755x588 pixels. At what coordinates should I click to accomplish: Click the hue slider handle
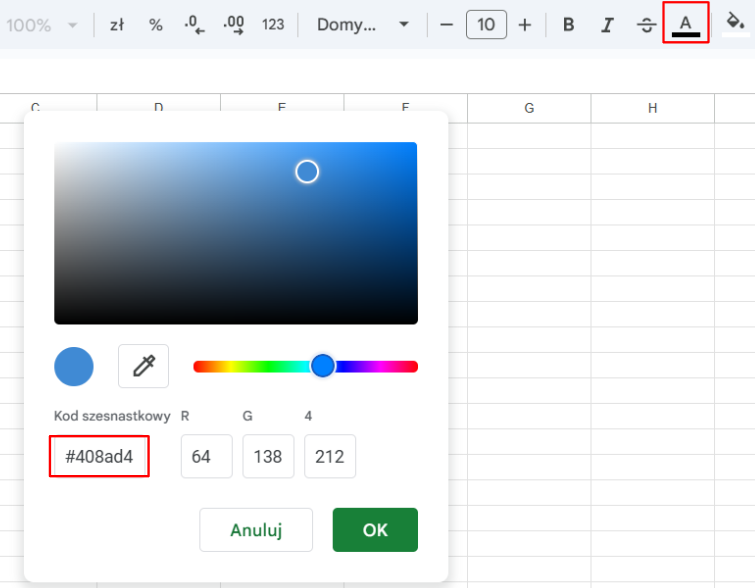(x=323, y=366)
